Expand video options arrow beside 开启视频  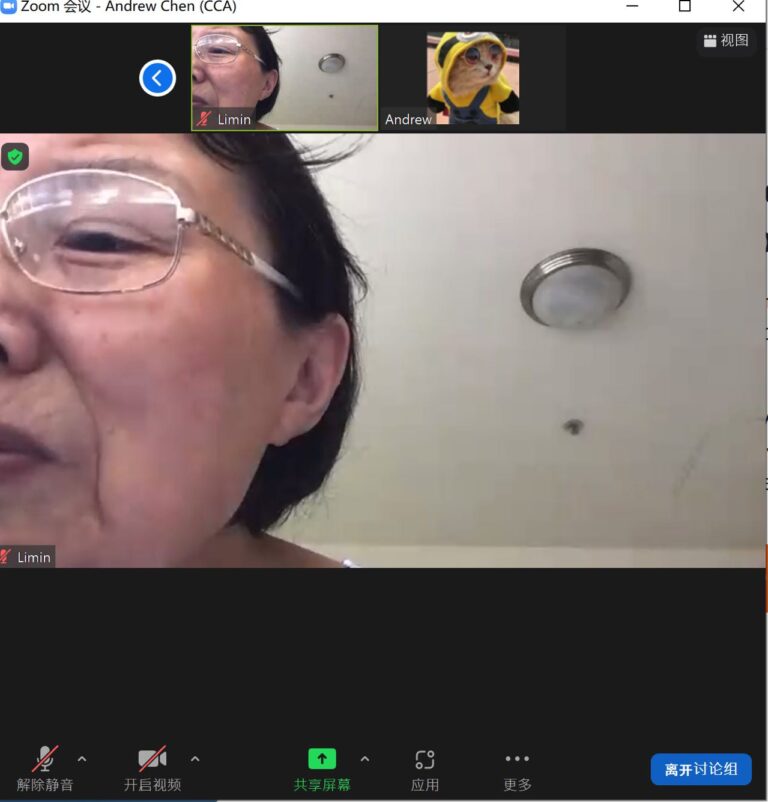pos(195,760)
